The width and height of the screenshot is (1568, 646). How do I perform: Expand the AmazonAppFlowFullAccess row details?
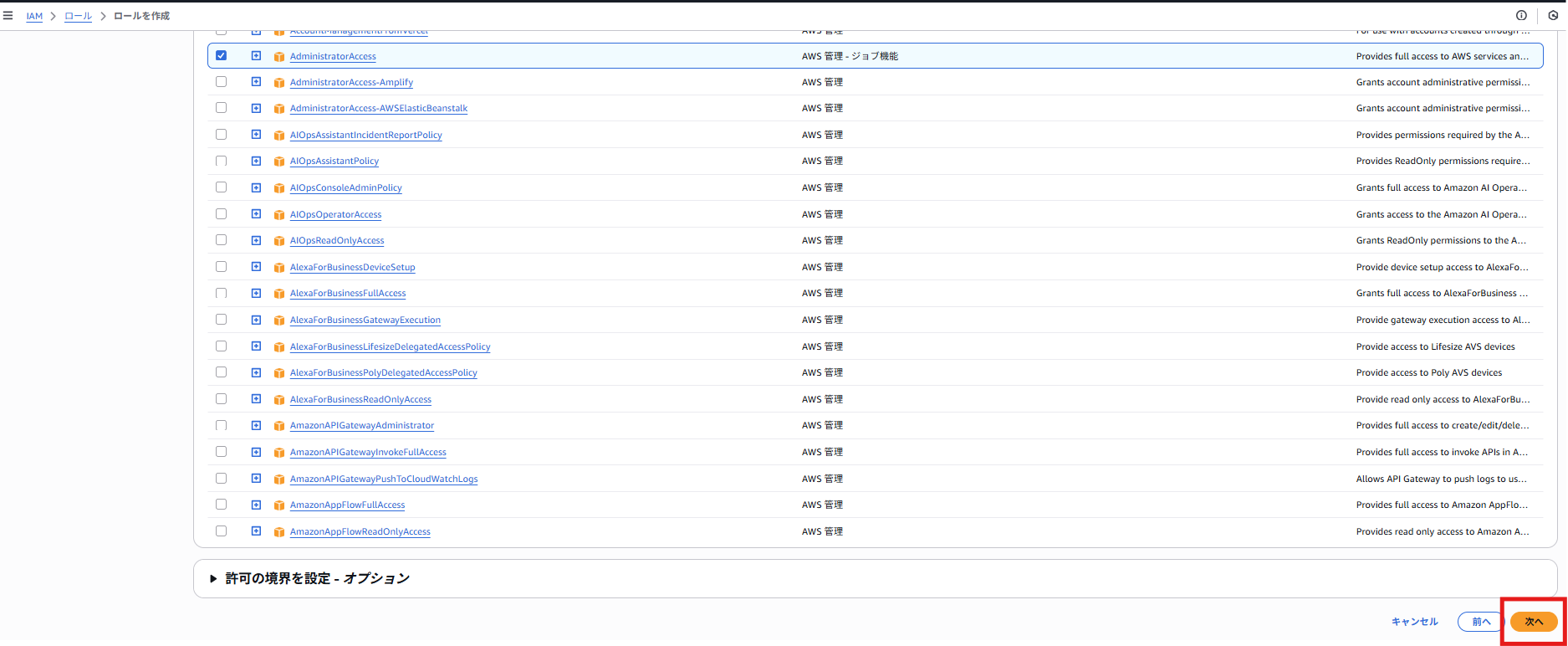coord(256,505)
